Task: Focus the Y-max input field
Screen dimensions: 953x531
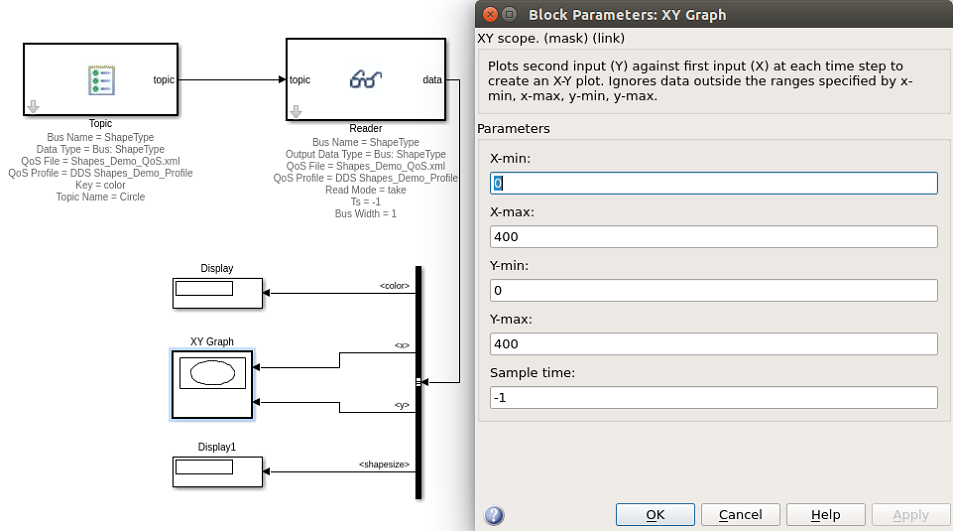Action: [714, 344]
